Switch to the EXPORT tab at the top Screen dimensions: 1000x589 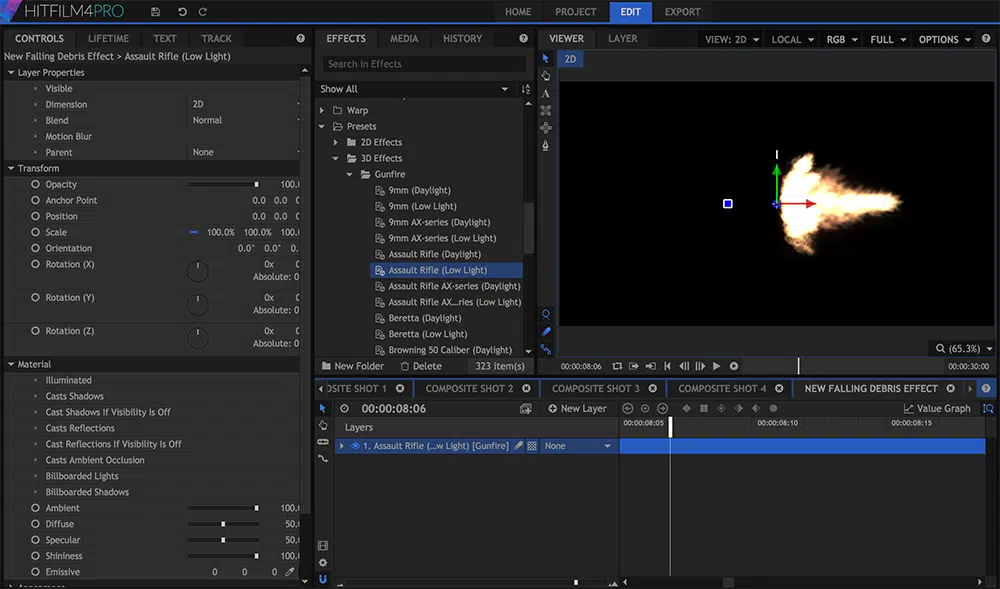pyautogui.click(x=683, y=12)
